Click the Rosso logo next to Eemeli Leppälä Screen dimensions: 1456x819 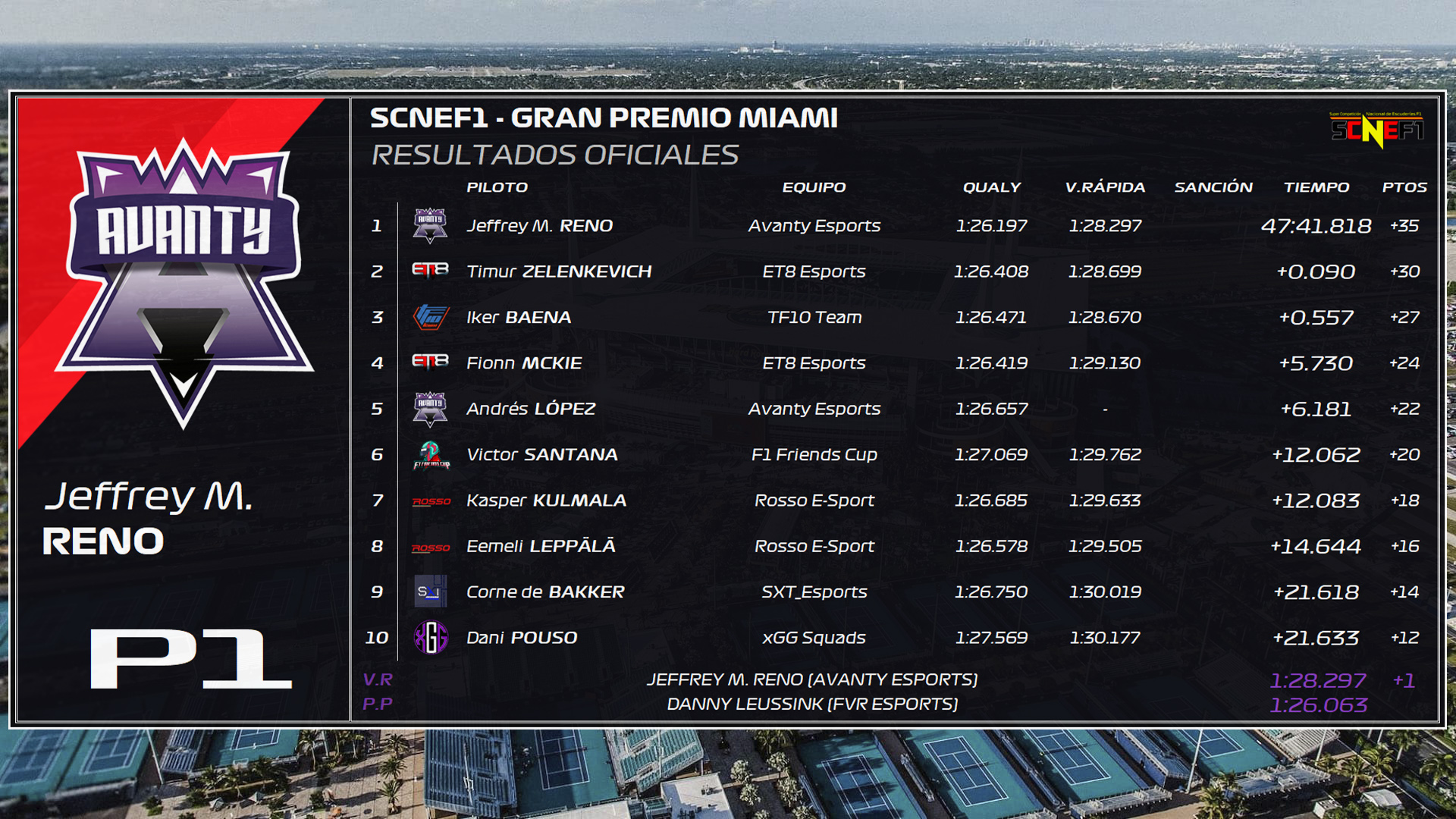[x=431, y=548]
